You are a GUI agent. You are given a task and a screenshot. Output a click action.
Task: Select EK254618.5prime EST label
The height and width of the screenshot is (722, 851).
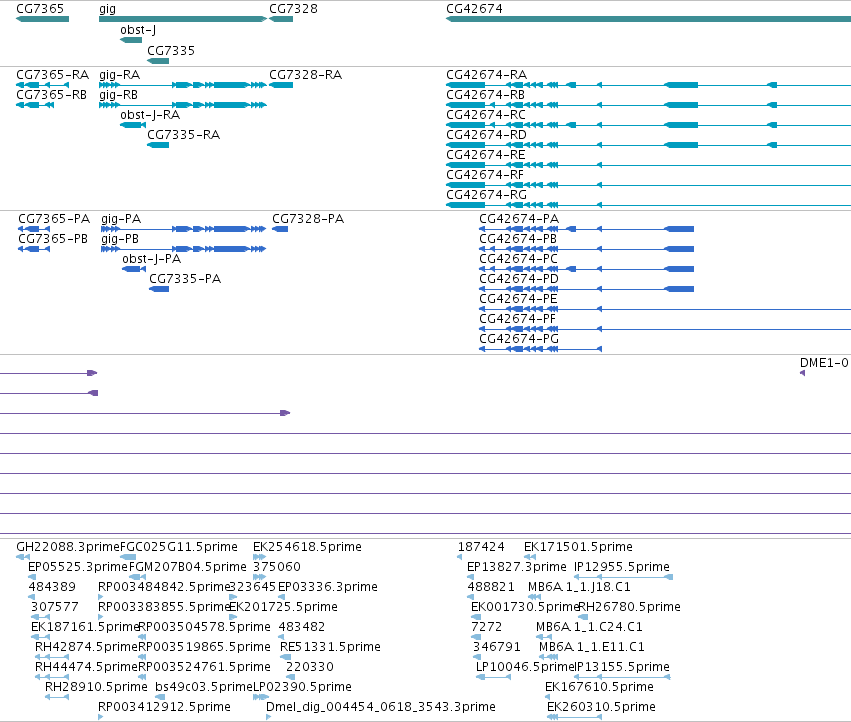[307, 547]
